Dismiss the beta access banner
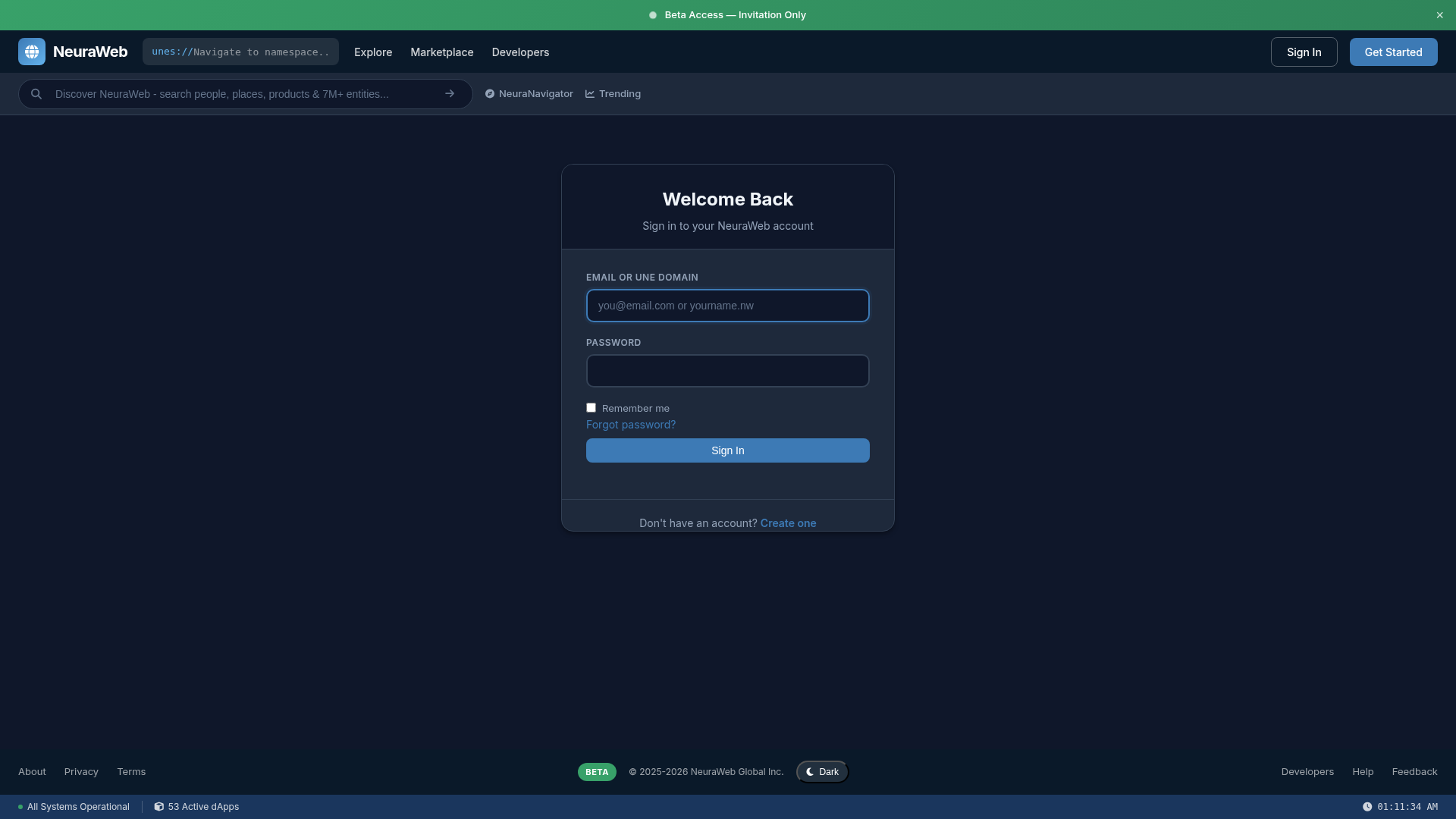 [x=1439, y=15]
